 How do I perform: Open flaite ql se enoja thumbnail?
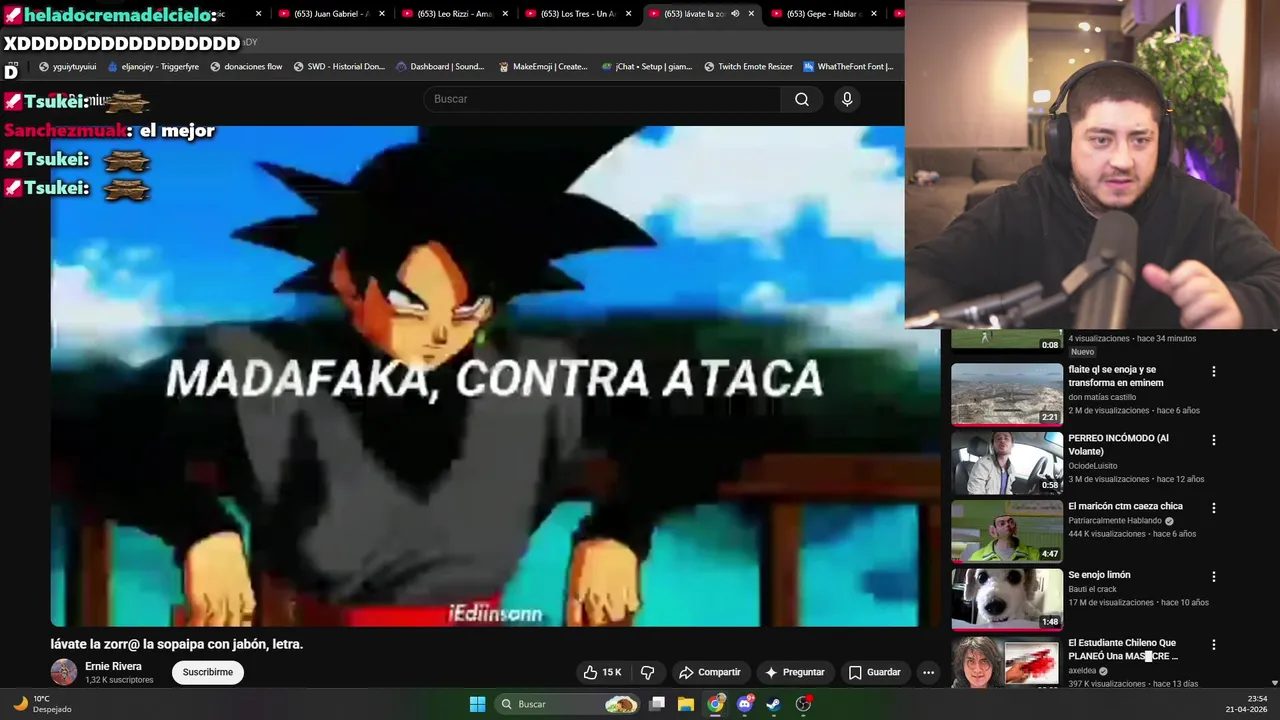[1007, 394]
